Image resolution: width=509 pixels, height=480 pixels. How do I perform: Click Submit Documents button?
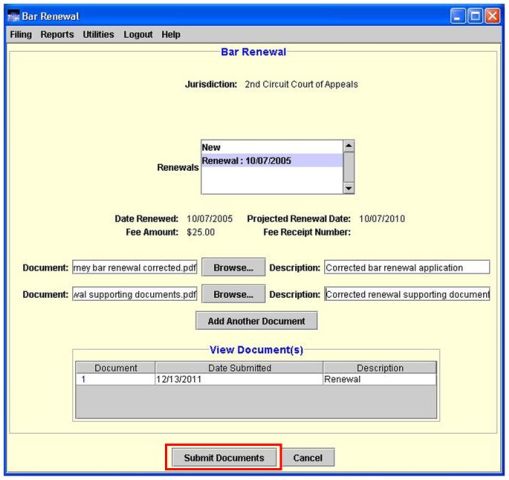coord(224,457)
